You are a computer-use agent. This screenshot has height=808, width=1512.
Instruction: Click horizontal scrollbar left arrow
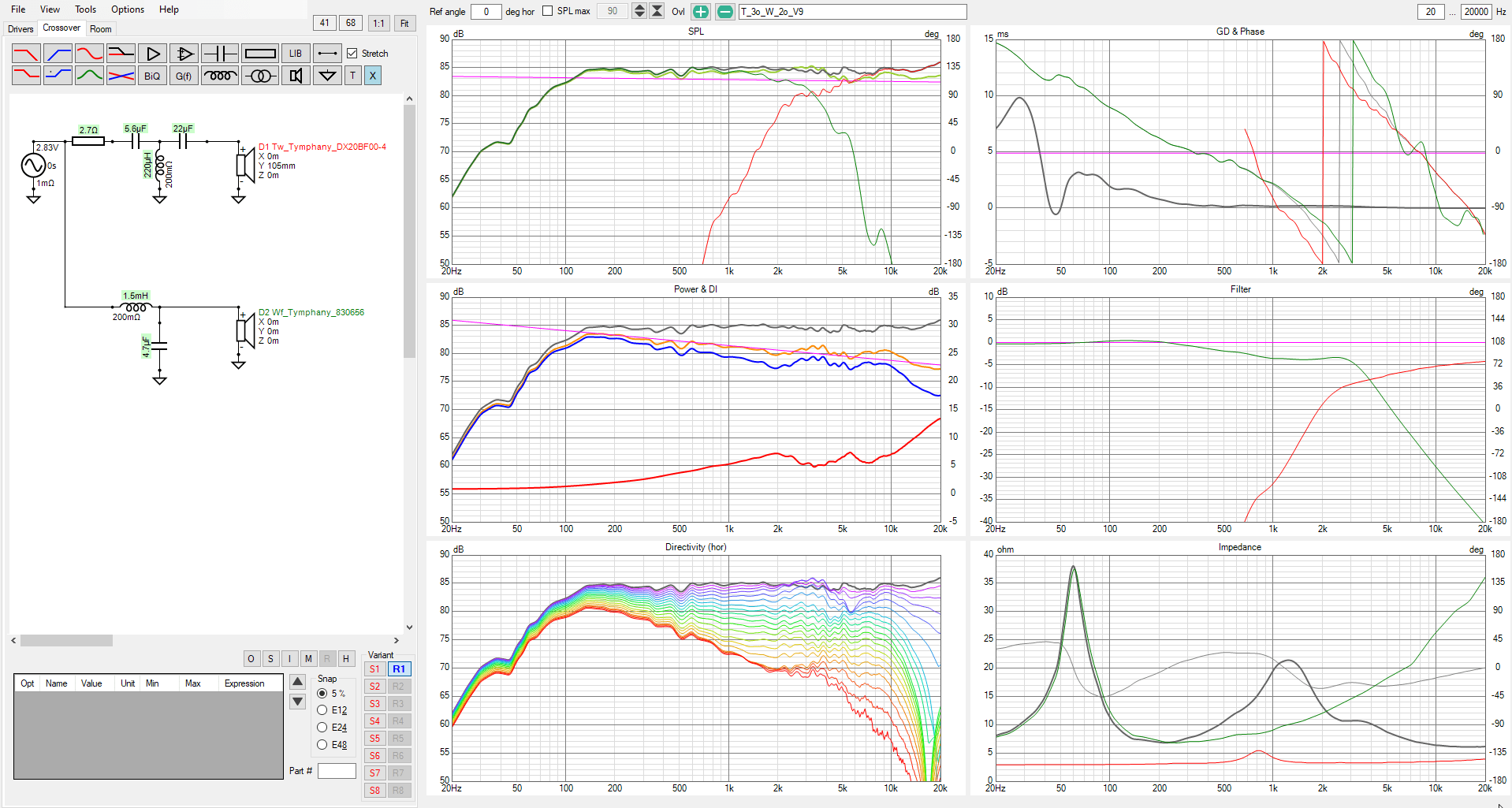point(14,641)
